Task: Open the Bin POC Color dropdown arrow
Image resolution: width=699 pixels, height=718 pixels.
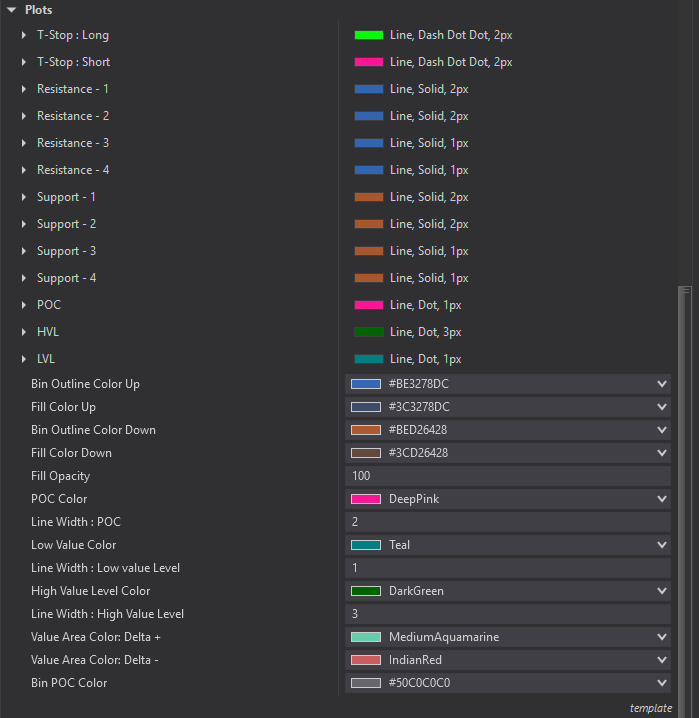Action: coord(660,683)
